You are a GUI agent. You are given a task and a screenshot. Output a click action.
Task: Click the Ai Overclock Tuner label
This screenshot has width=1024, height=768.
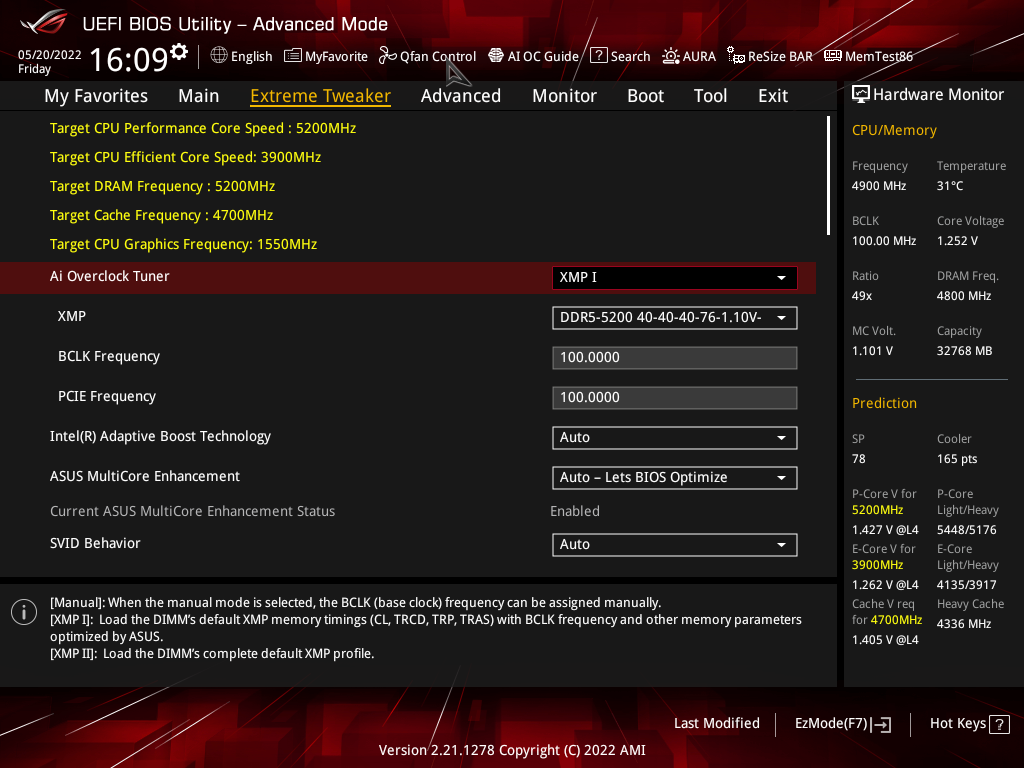[110, 276]
